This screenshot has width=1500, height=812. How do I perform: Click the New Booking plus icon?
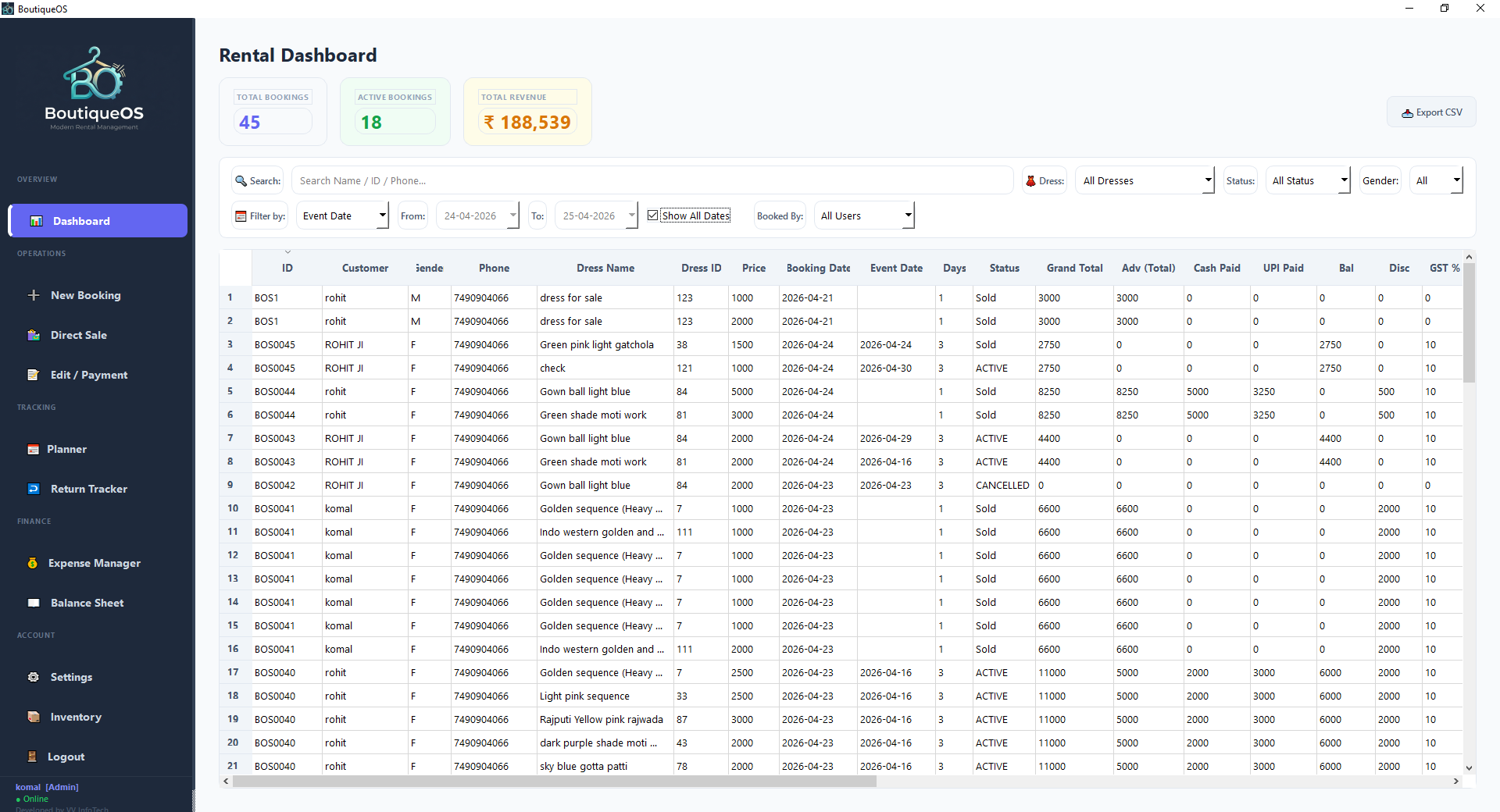[34, 295]
